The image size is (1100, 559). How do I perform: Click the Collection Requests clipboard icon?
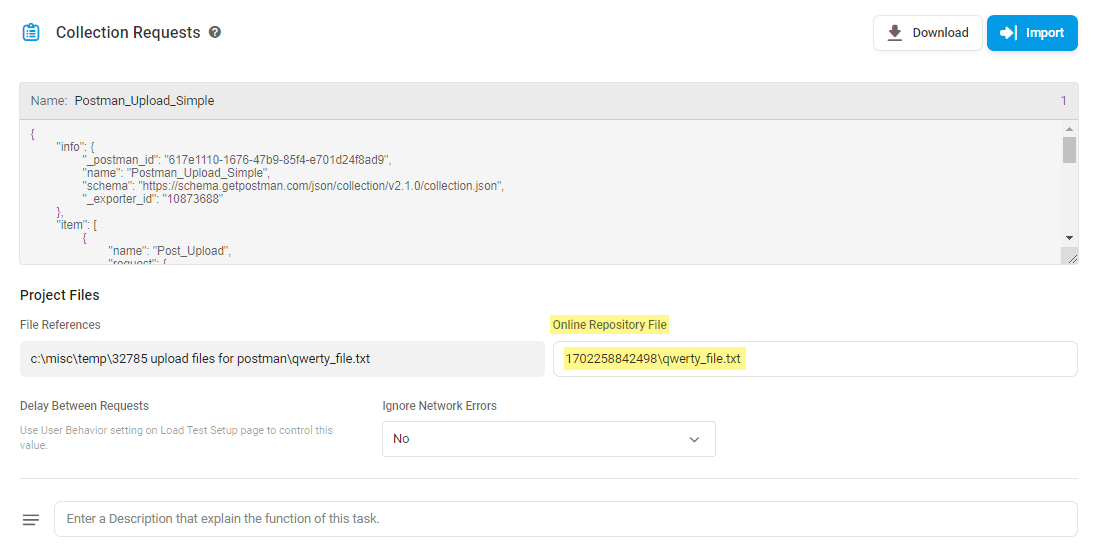click(31, 33)
